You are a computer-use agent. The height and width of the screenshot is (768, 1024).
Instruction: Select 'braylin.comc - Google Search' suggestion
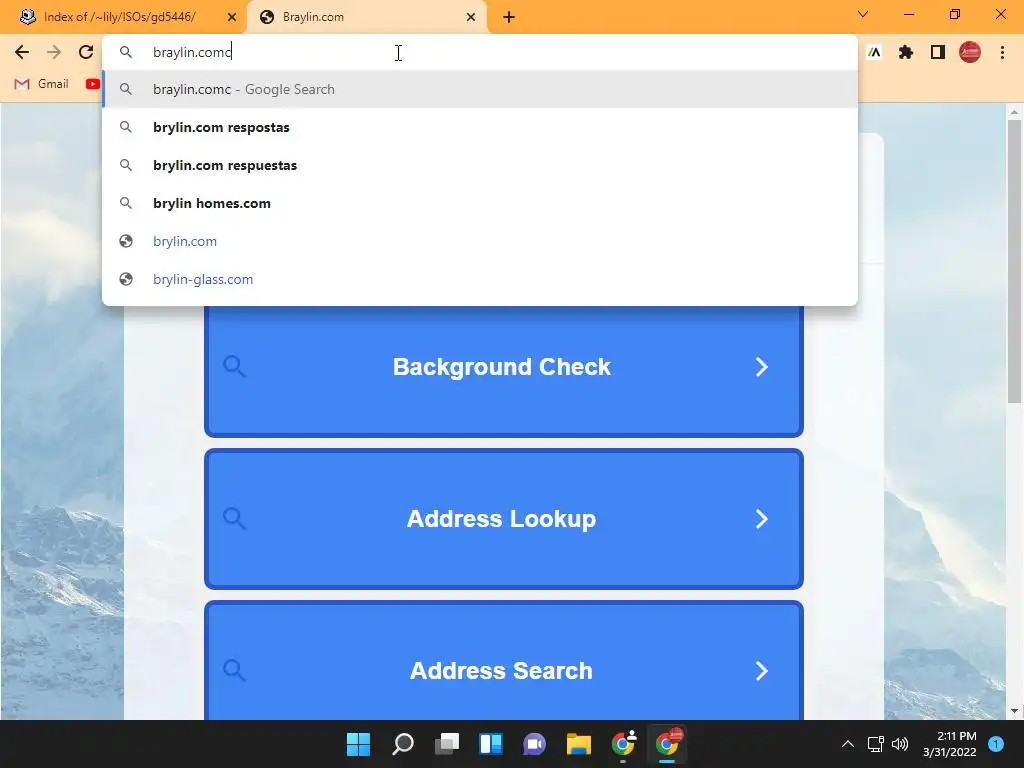click(480, 89)
